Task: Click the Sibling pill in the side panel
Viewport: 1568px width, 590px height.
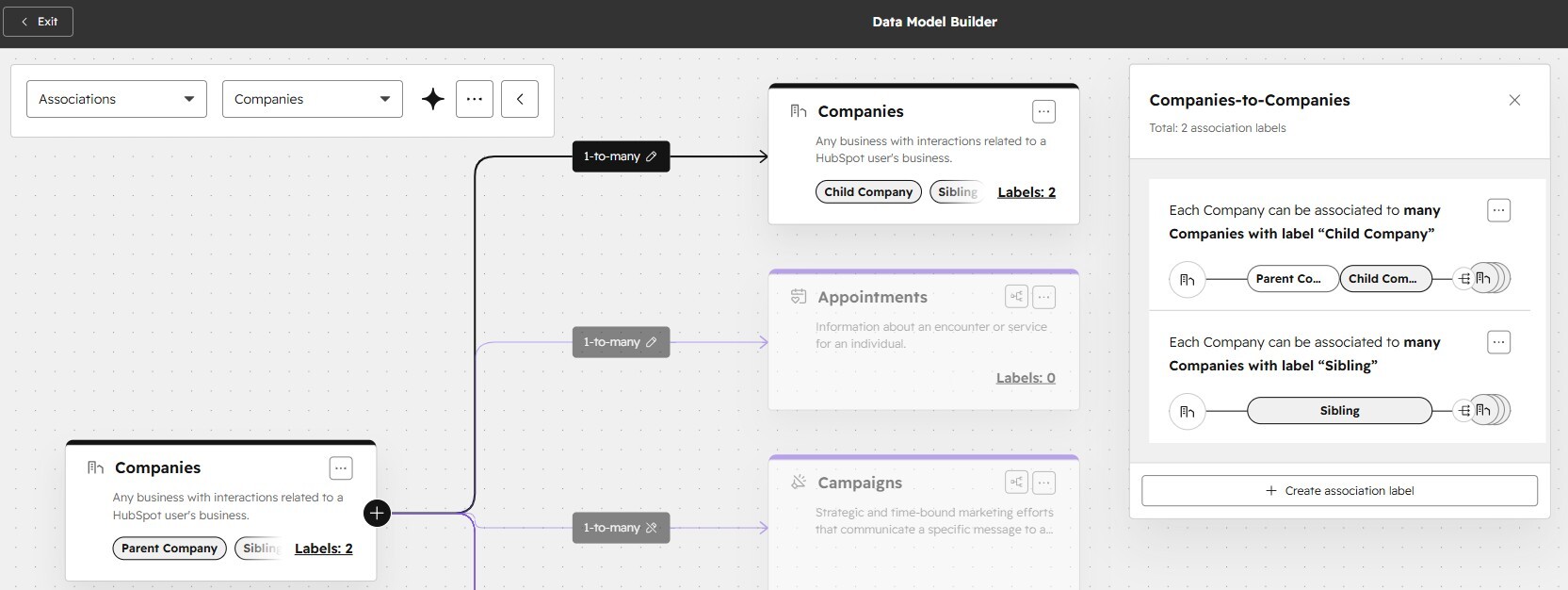Action: pyautogui.click(x=1339, y=411)
